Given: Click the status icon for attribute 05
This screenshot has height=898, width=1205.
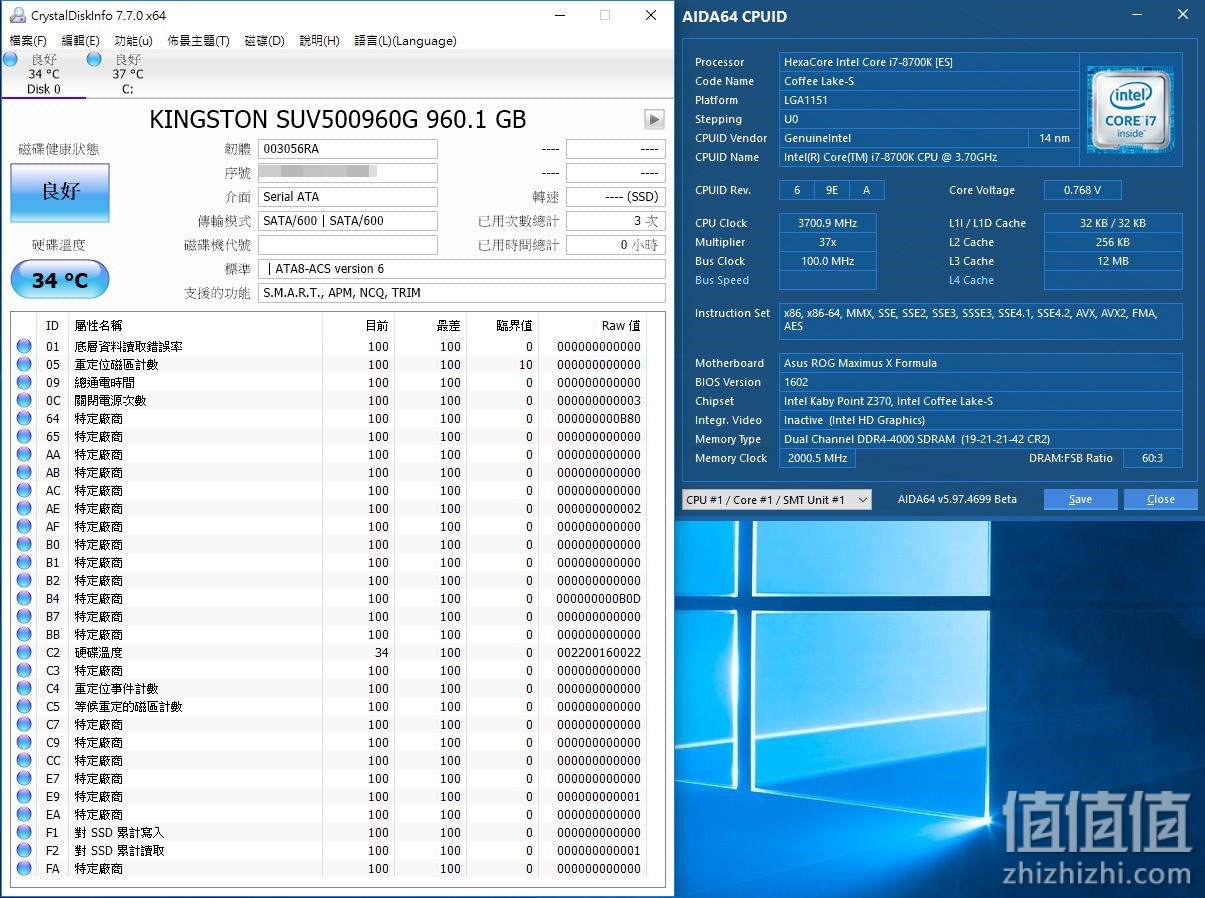Looking at the screenshot, I should (x=24, y=364).
